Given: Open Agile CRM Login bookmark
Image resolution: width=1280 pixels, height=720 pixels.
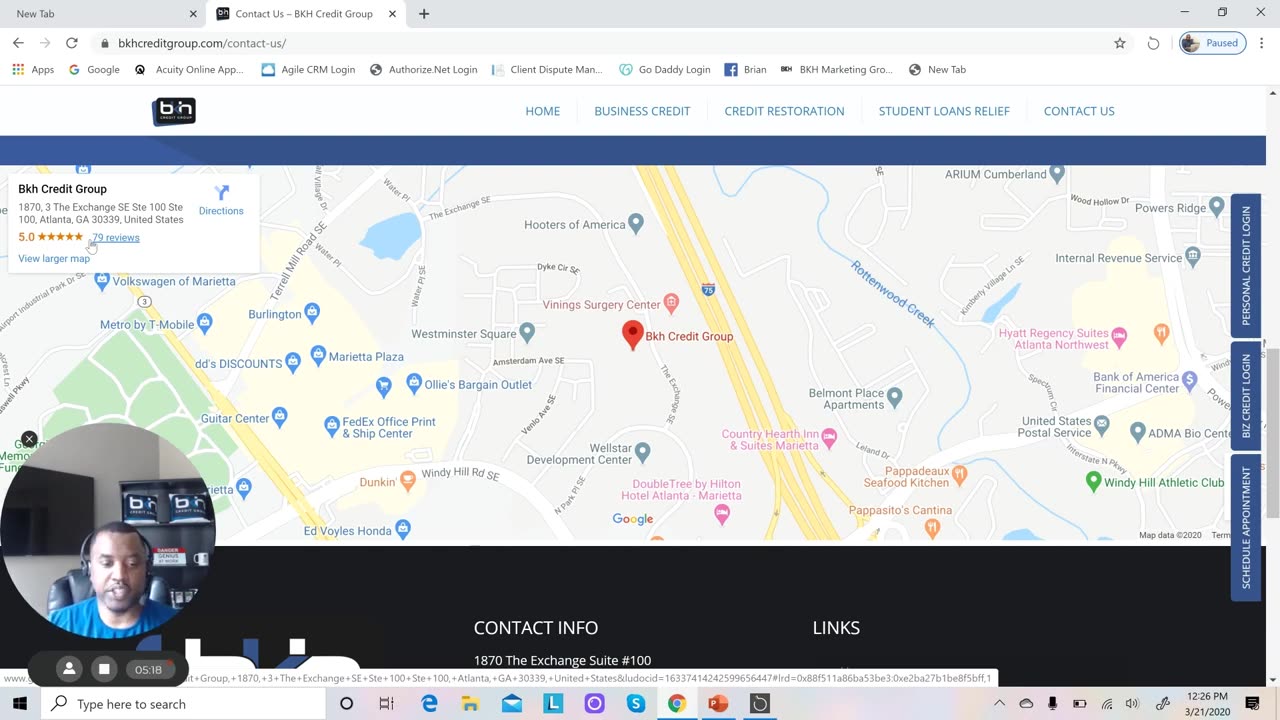Looking at the screenshot, I should pyautogui.click(x=308, y=70).
